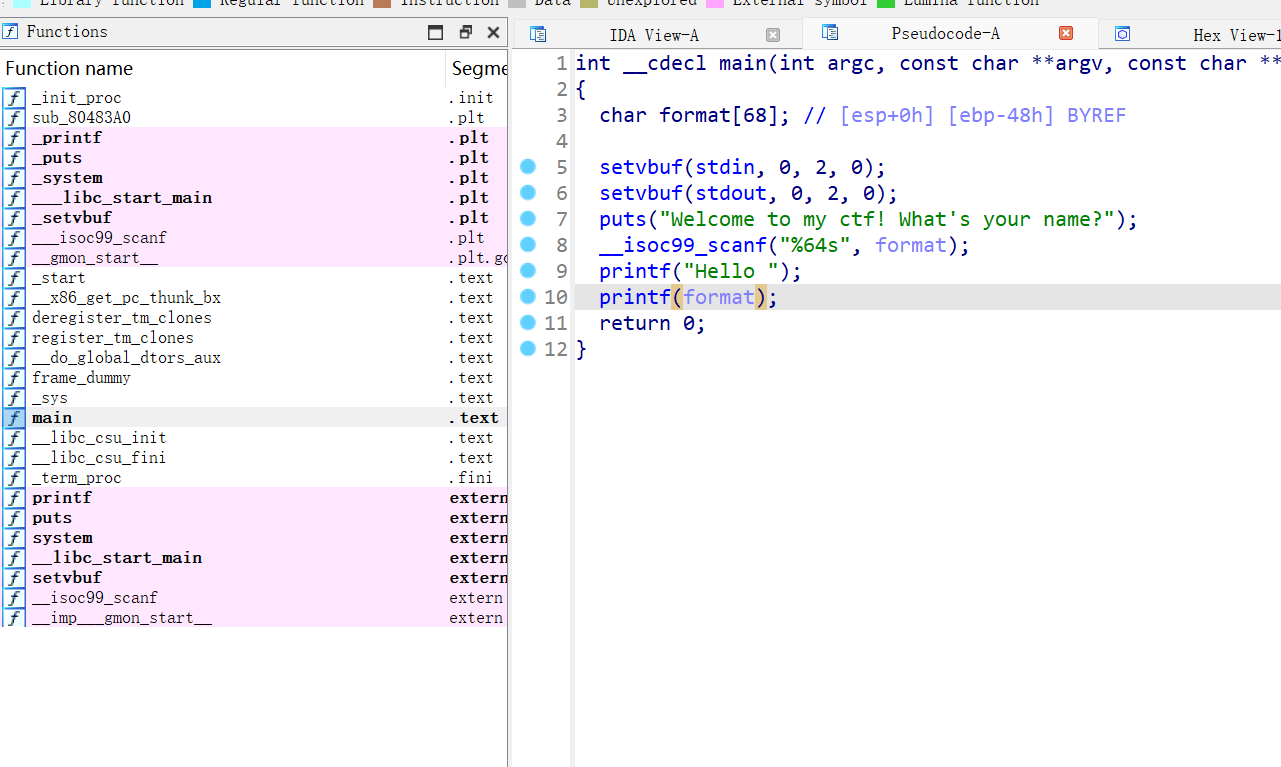The height and width of the screenshot is (767, 1281).
Task: Maximize the Functions panel
Action: (x=435, y=32)
